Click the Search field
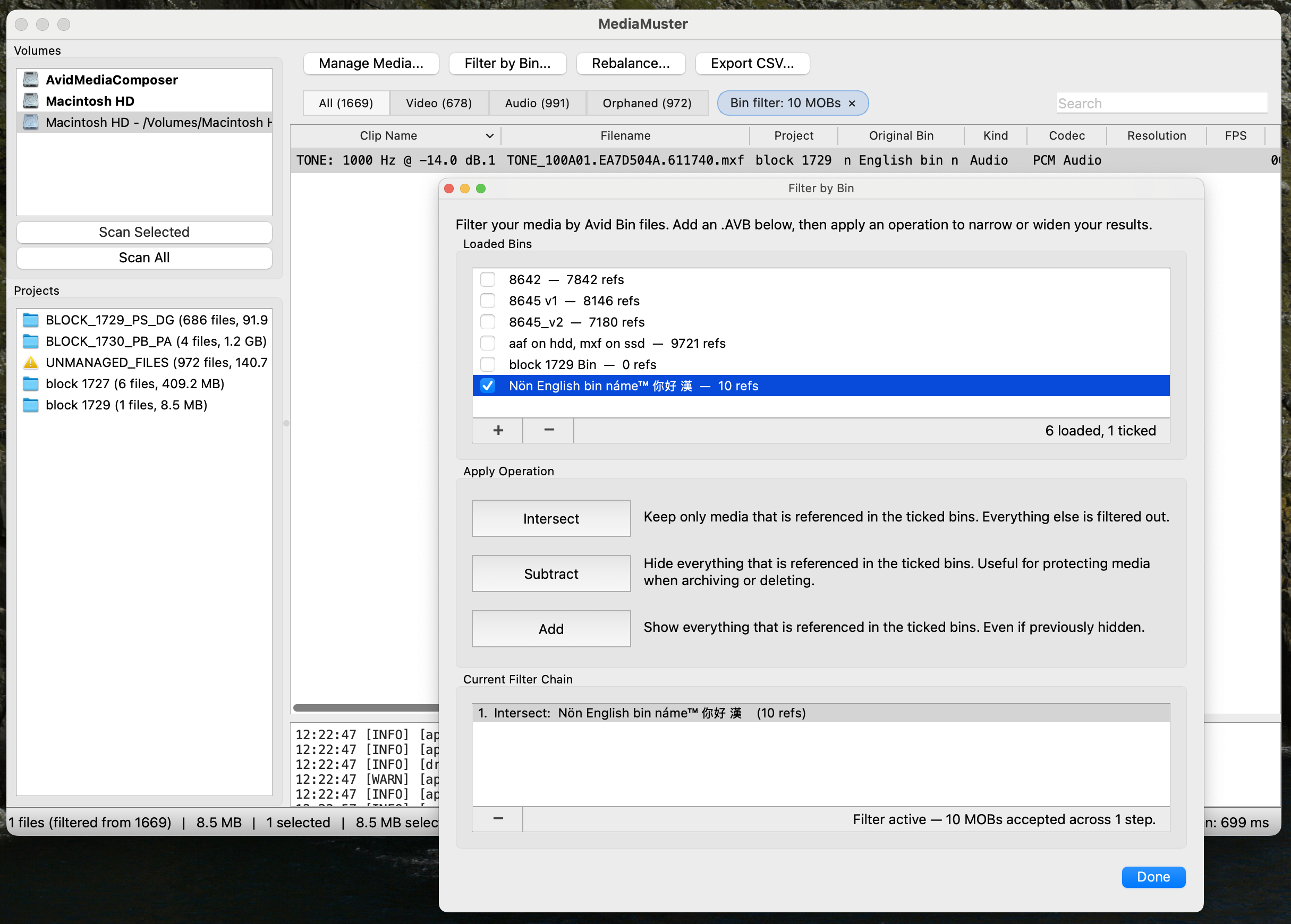1291x924 pixels. click(1162, 103)
